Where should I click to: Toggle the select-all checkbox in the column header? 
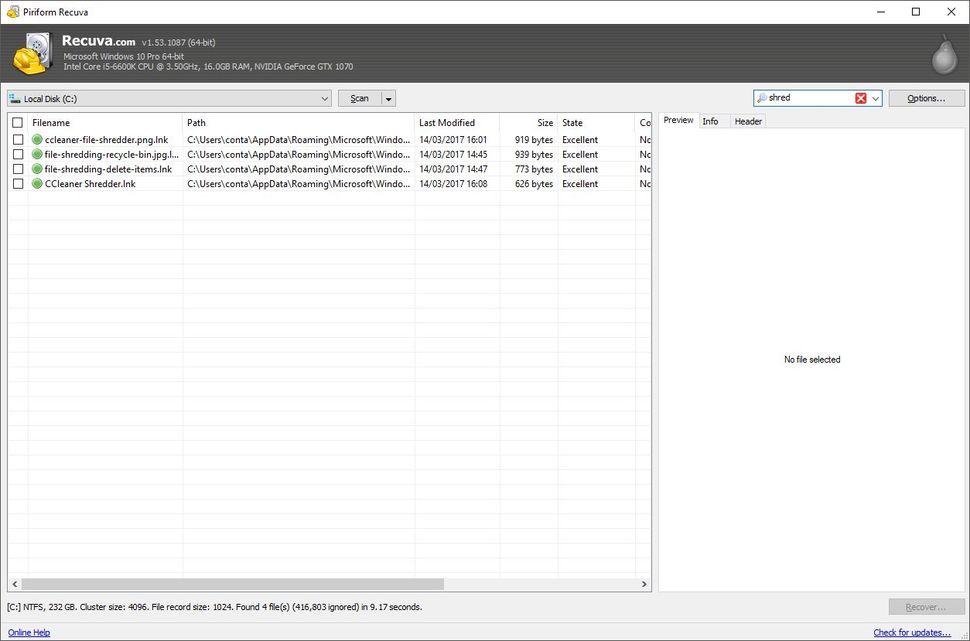pos(17,121)
